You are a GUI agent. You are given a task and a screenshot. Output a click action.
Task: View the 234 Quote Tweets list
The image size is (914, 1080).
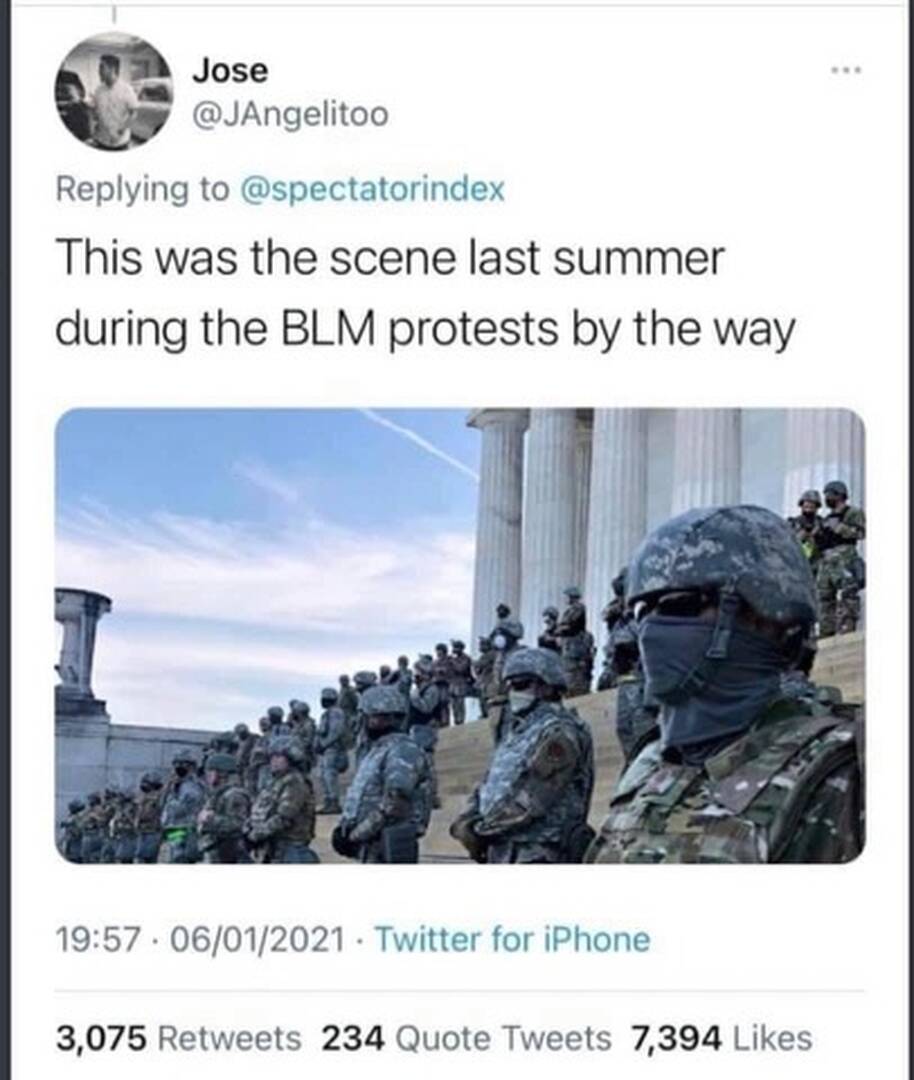tap(466, 1038)
